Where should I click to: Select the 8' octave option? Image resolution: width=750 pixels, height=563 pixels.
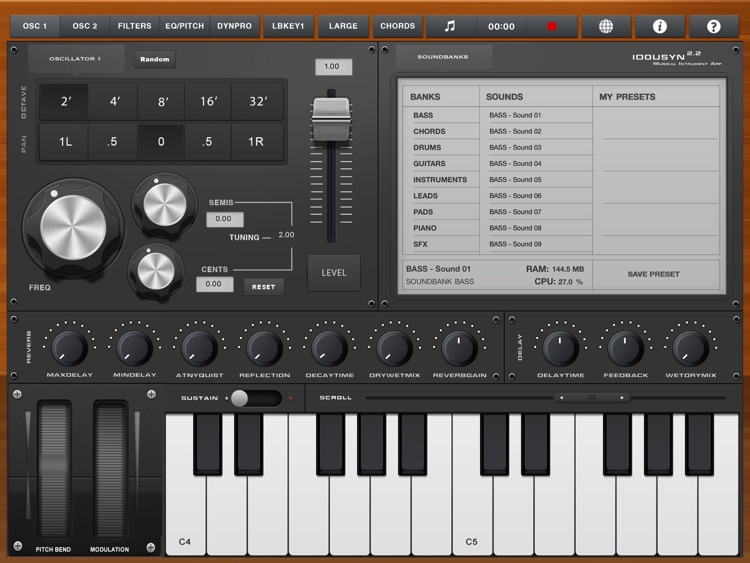(x=162, y=101)
